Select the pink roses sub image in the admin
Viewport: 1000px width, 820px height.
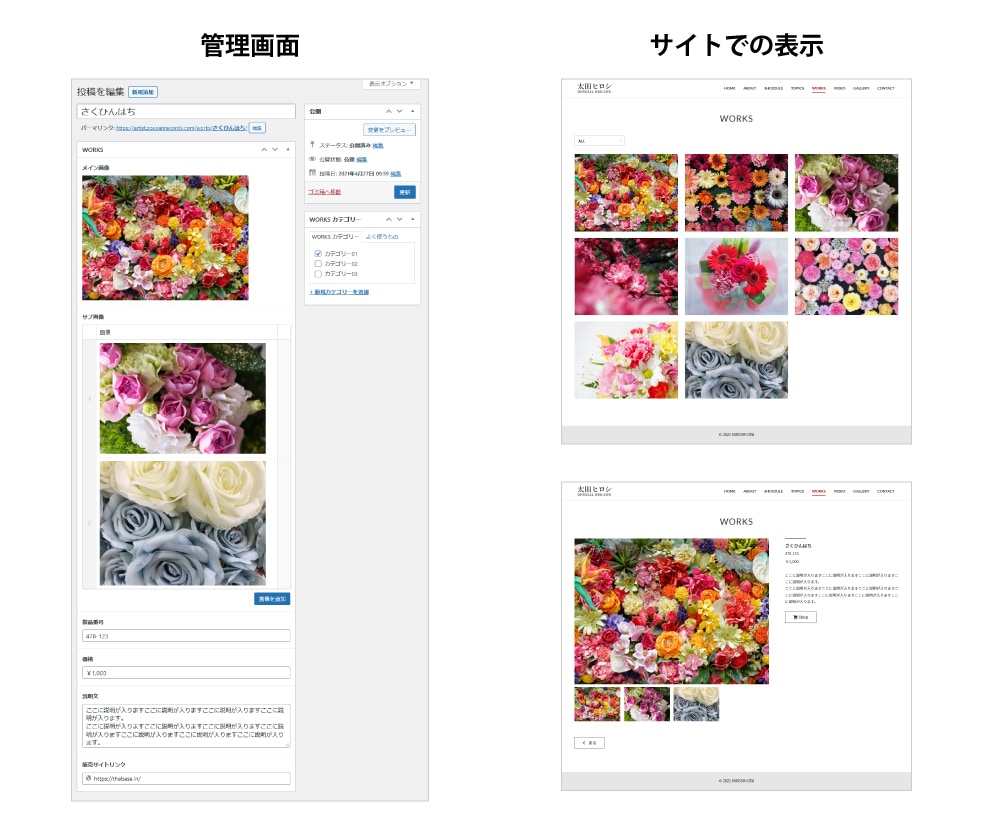182,399
